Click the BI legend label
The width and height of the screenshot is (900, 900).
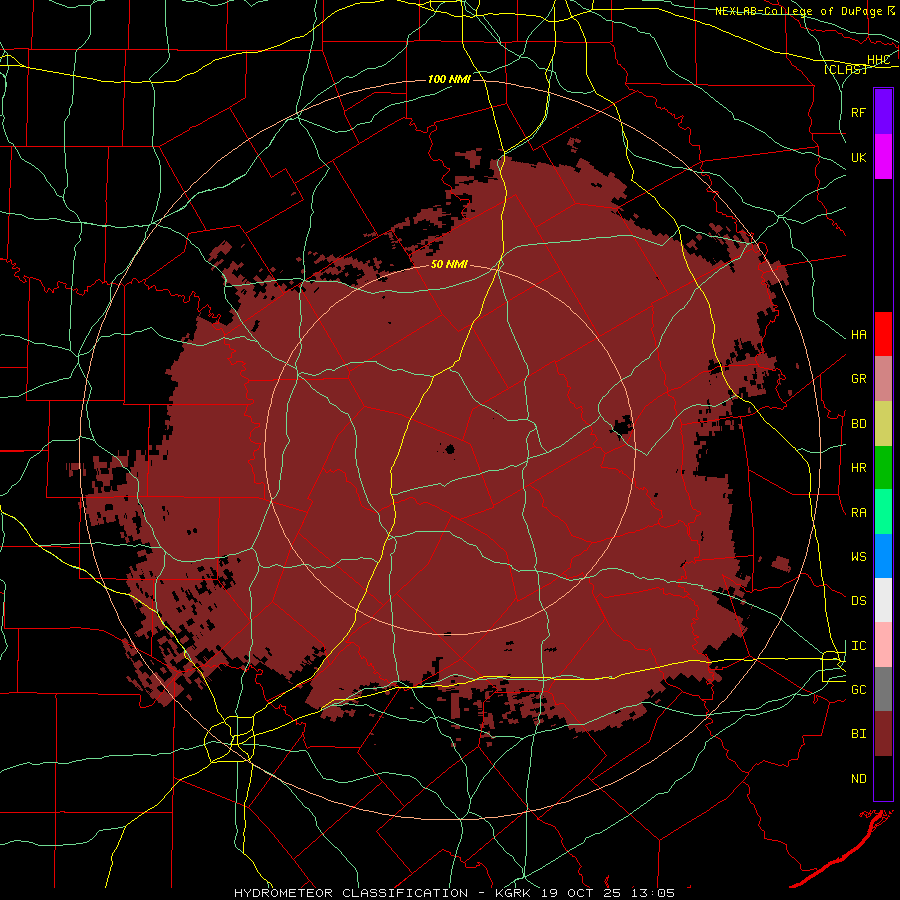click(x=858, y=734)
